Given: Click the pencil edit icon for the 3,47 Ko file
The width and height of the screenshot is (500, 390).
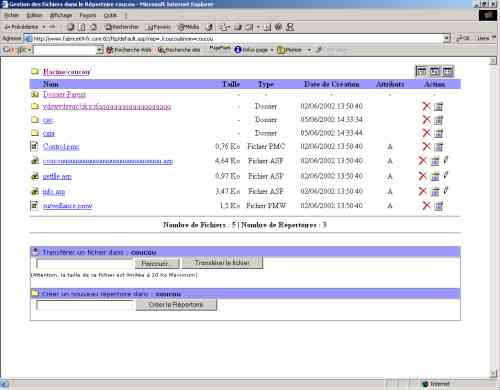Looking at the screenshot, I should pos(446,191).
